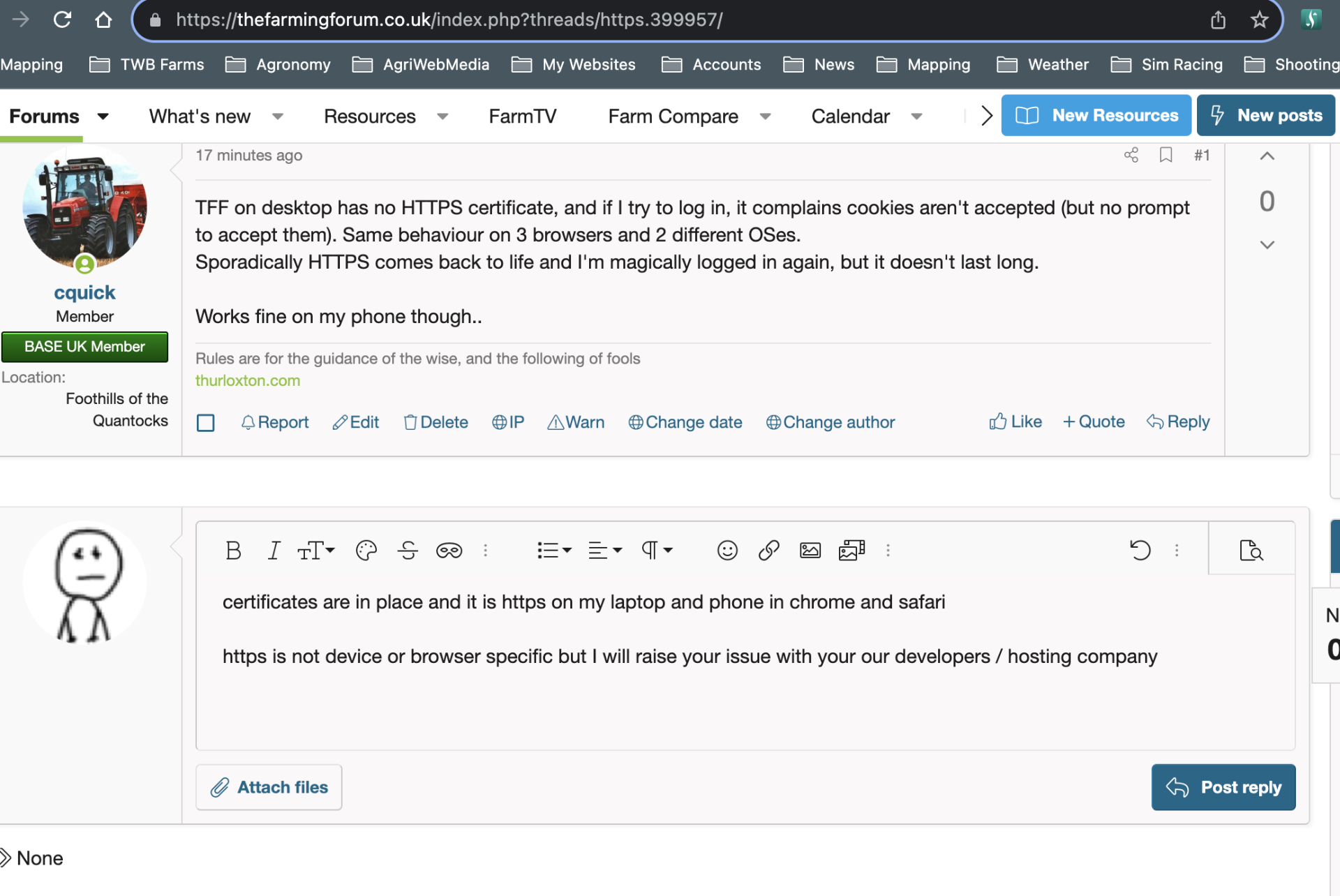Expand the list options dropdown in editor
This screenshot has width=1340, height=896.
pyautogui.click(x=567, y=551)
